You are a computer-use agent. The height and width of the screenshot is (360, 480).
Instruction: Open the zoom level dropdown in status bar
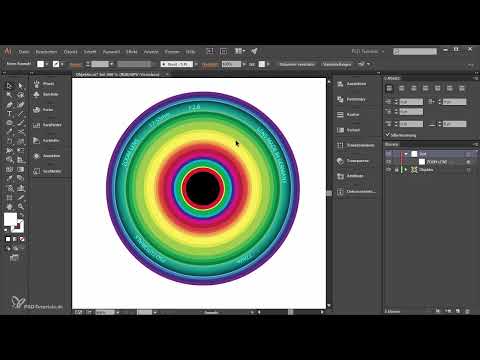point(118,312)
